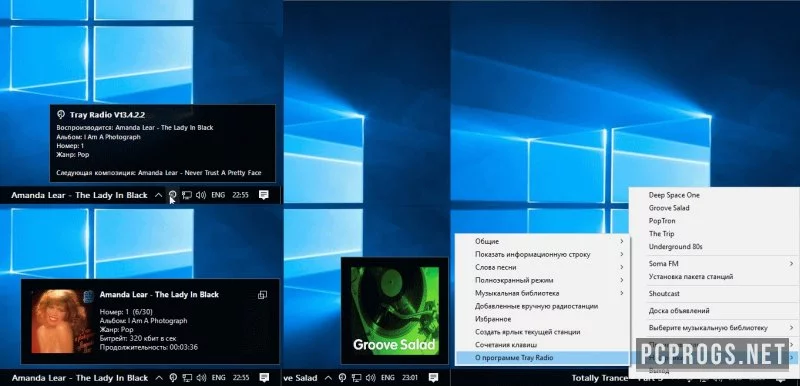The width and height of the screenshot is (800, 386).
Task: Click the ENG language indicator in the 23:01 taskbar
Action: (387, 378)
